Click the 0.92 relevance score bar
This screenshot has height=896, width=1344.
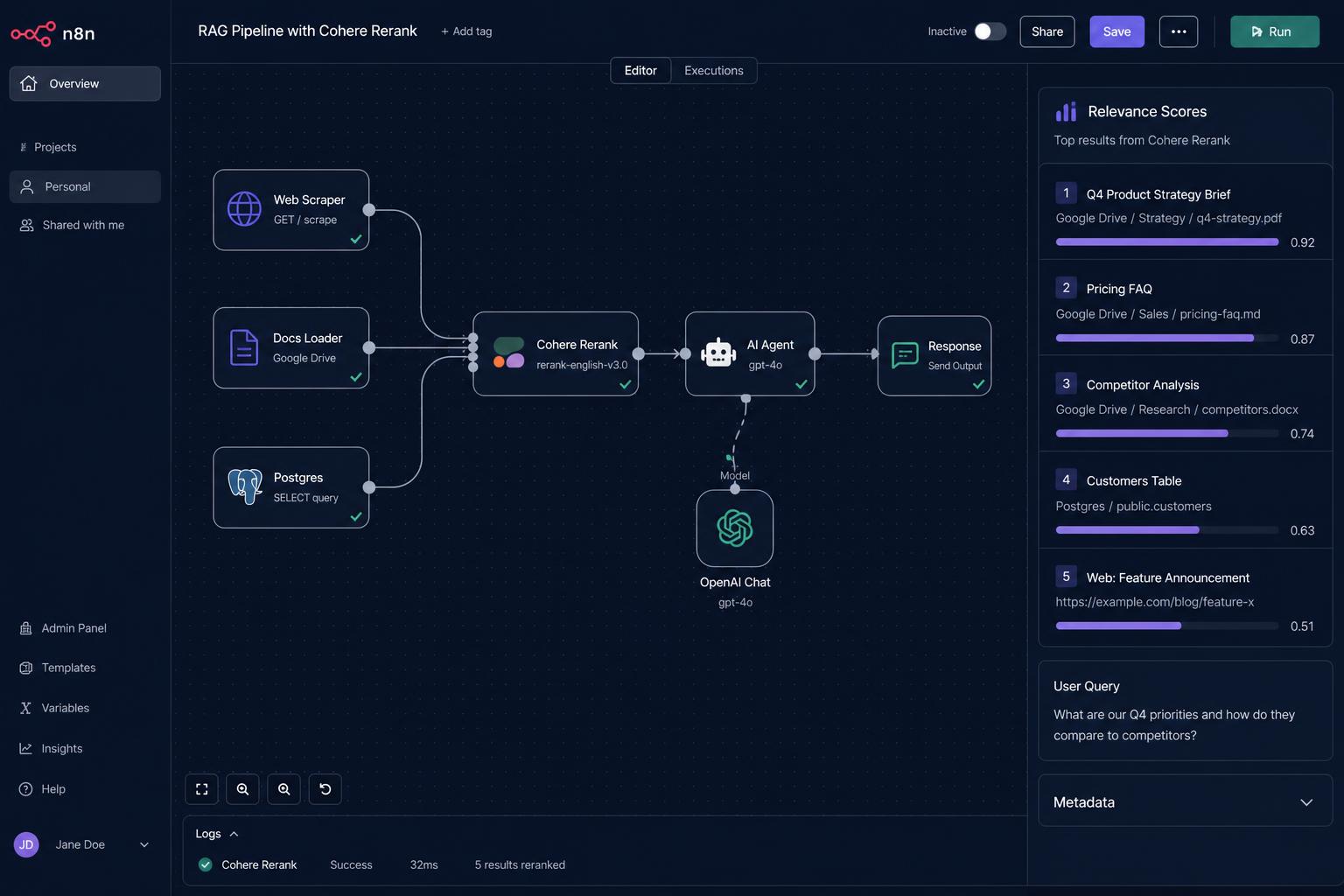(x=1167, y=242)
